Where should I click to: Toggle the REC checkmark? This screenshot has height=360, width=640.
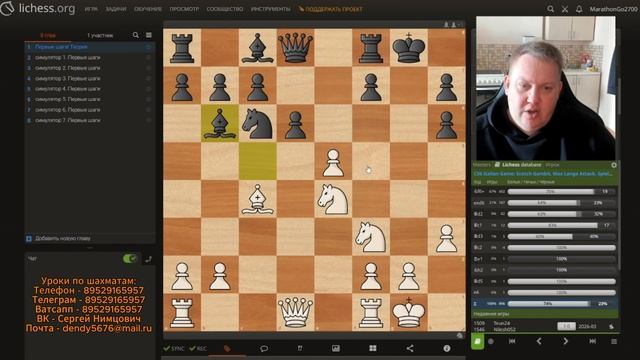tap(198, 349)
